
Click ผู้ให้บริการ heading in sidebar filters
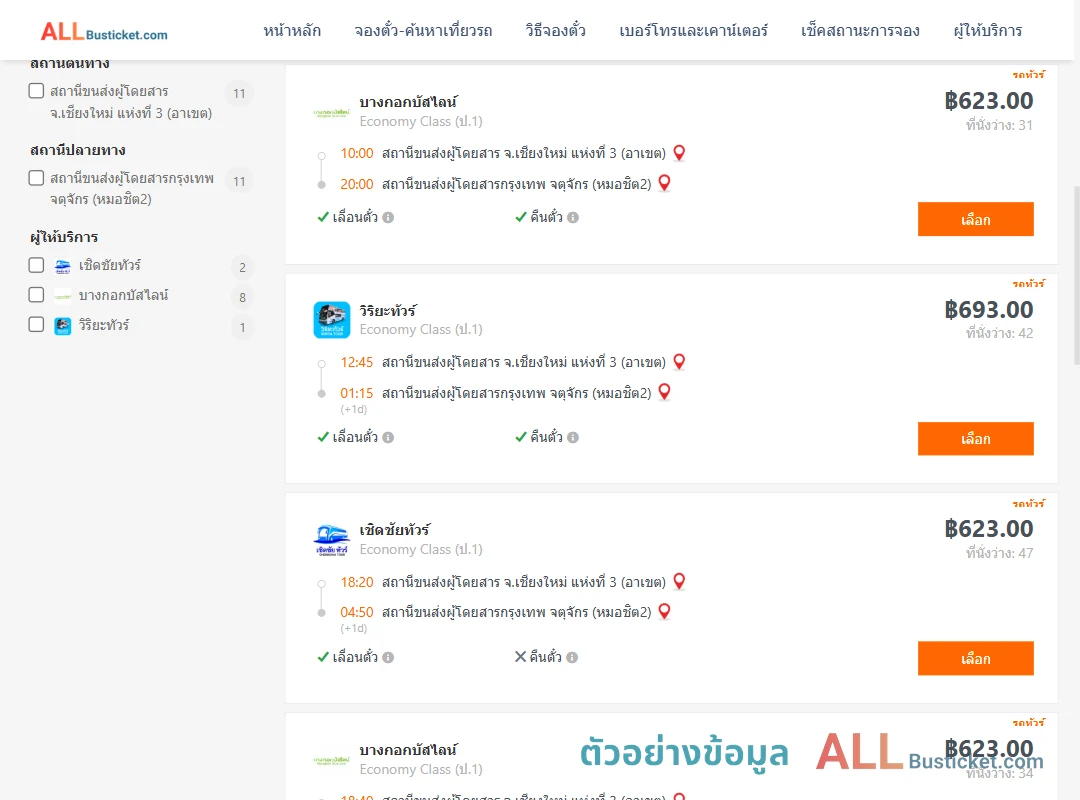click(64, 237)
